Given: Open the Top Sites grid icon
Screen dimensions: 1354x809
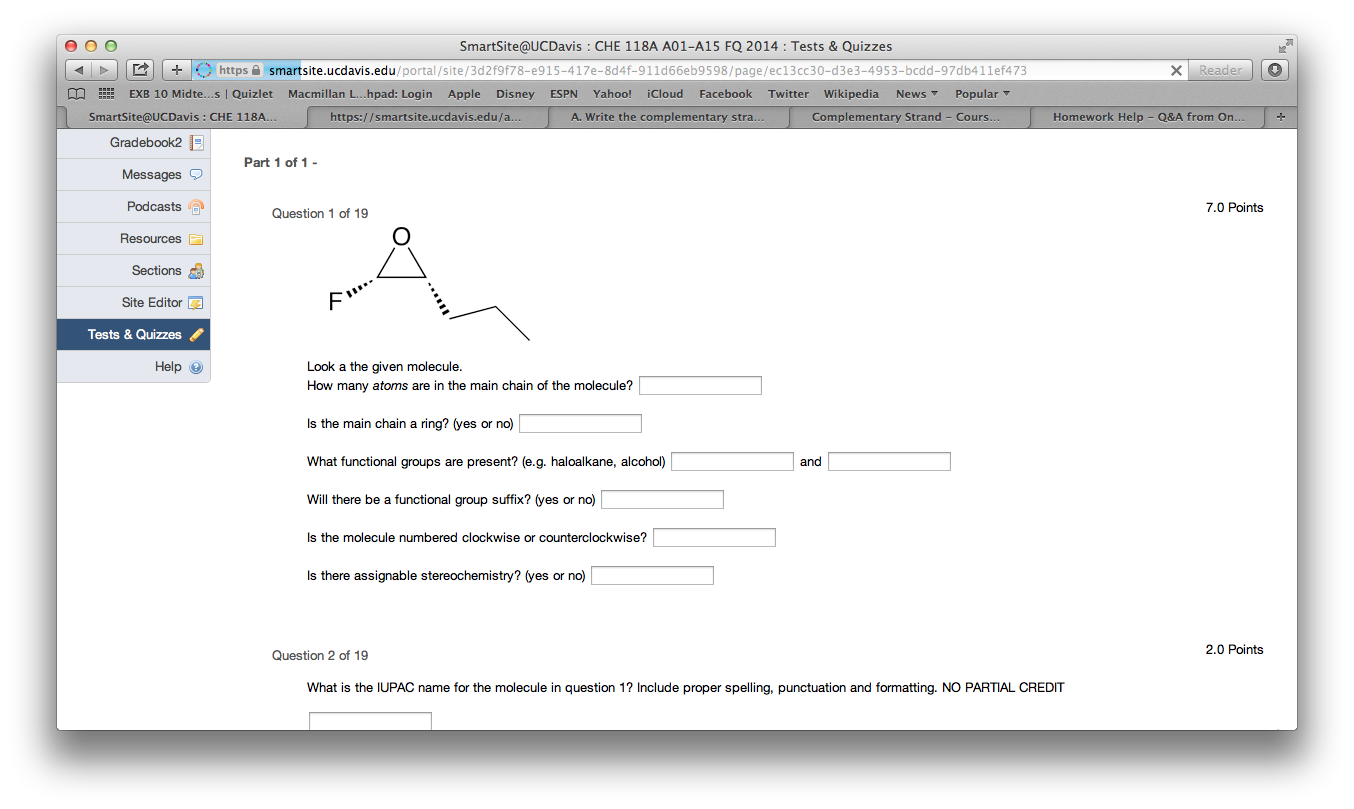Looking at the screenshot, I should click(x=106, y=94).
